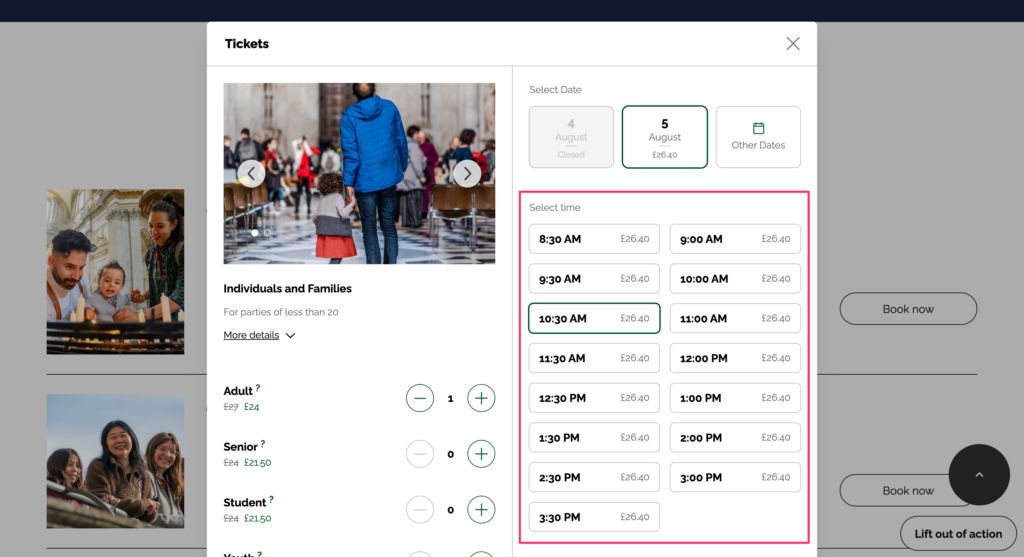Choose the 11:00 AM time slot
Screen dimensions: 1024x557
pyautogui.click(x=735, y=319)
